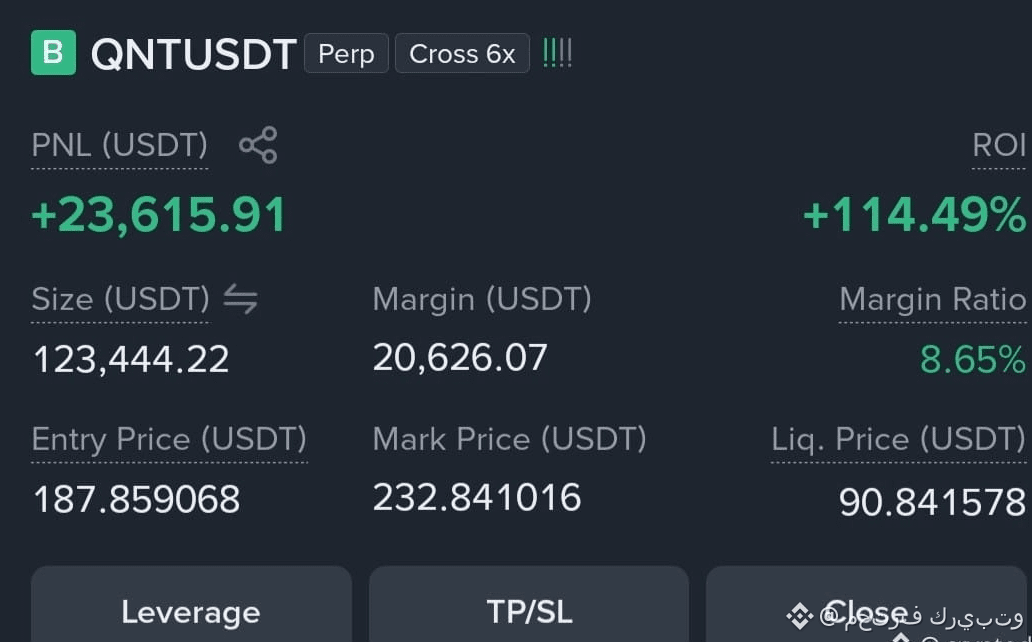The image size is (1032, 642).
Task: Tap the Binance logo in the watermark
Action: pos(800,616)
